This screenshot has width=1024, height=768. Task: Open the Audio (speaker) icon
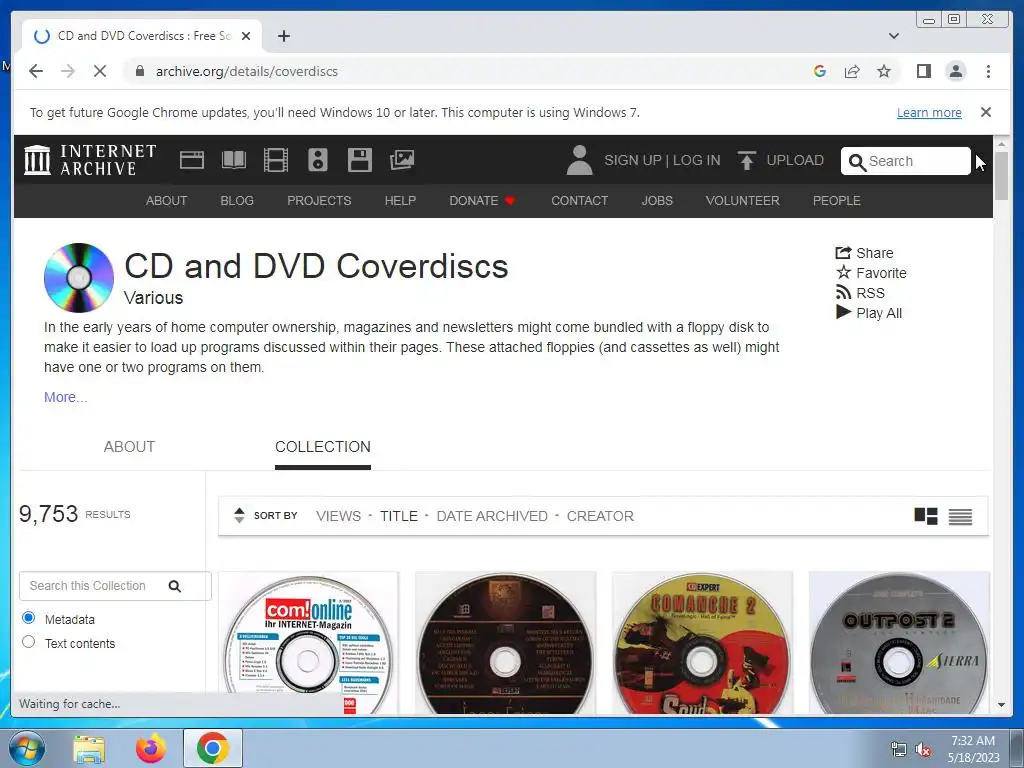coord(317,160)
